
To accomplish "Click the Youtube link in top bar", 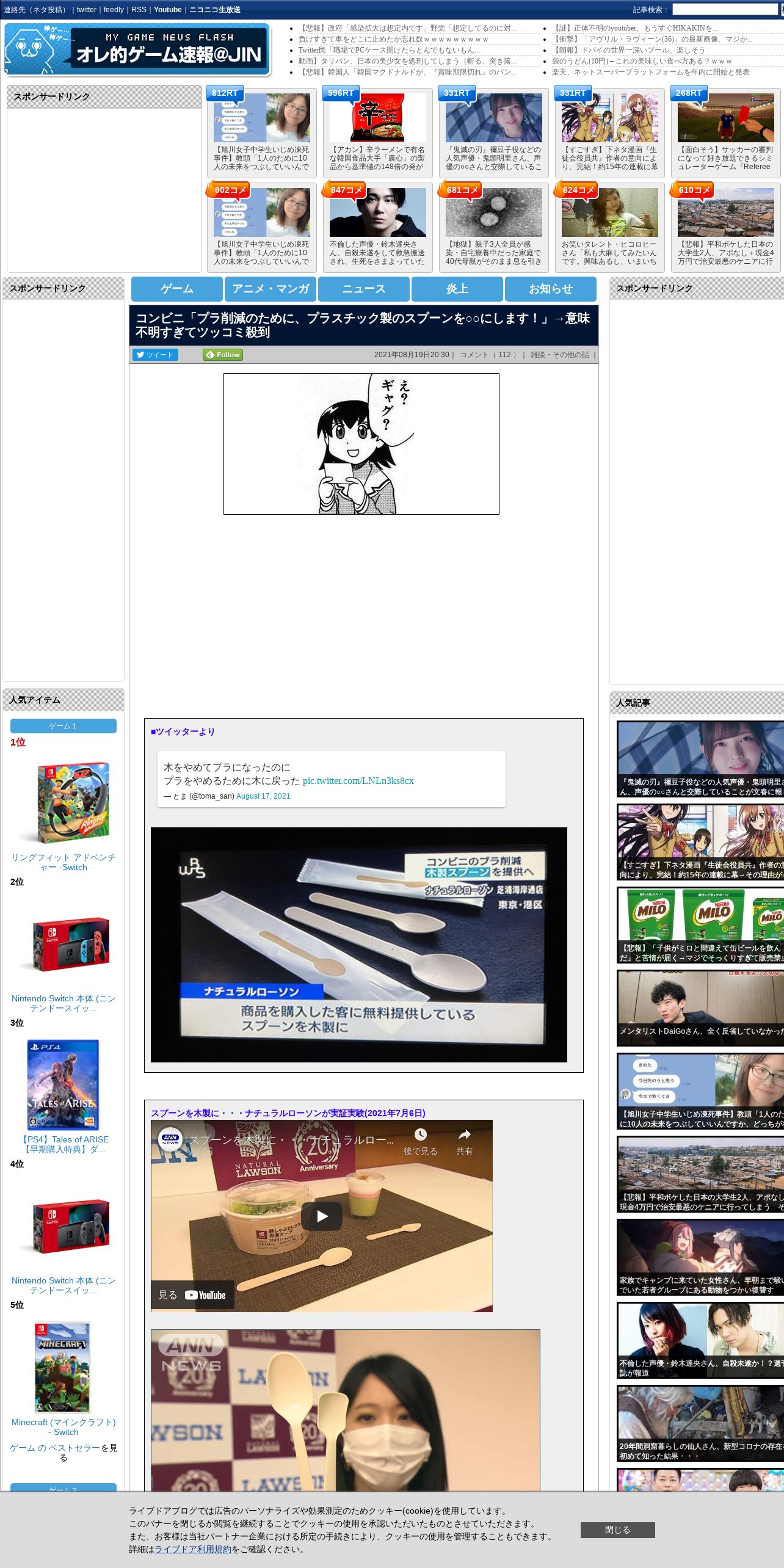I will (167, 10).
